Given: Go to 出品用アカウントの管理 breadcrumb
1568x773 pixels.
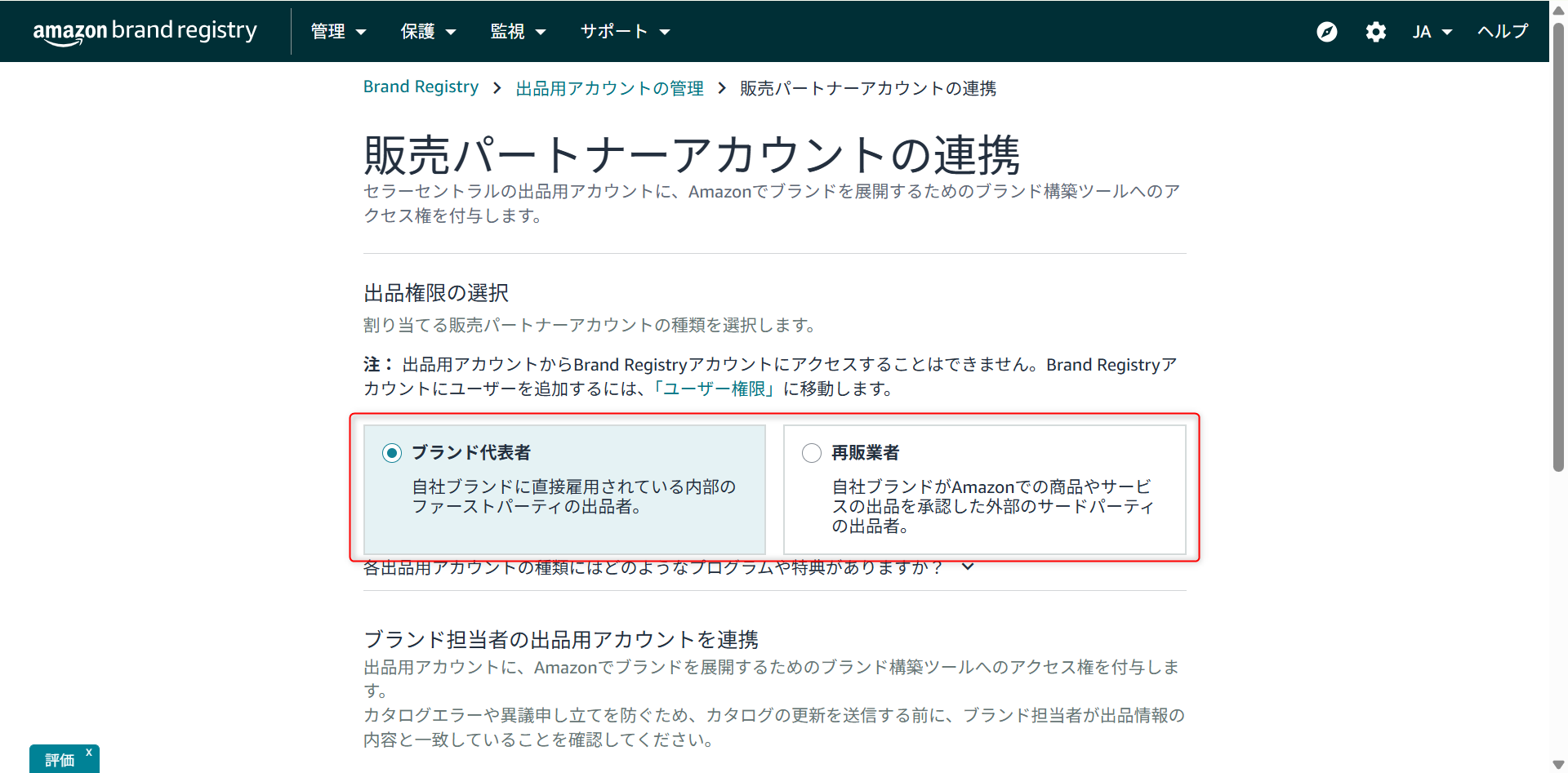Looking at the screenshot, I should click(x=609, y=88).
